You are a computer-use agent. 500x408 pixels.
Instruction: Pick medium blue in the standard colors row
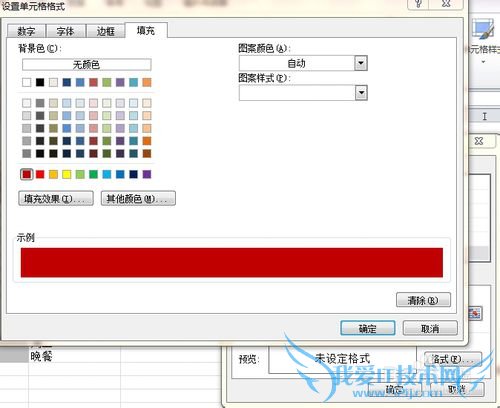tap(120, 174)
